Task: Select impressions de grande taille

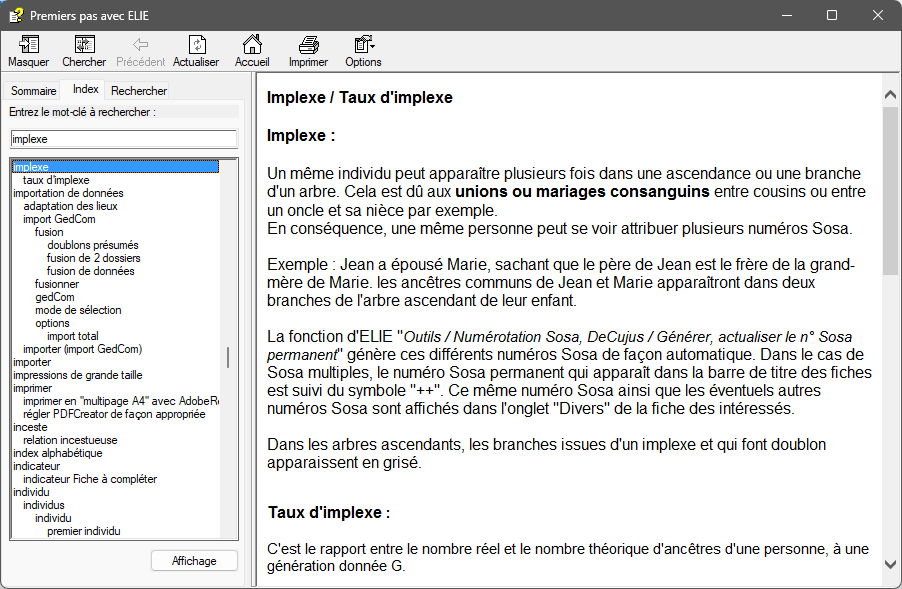Action: point(78,375)
